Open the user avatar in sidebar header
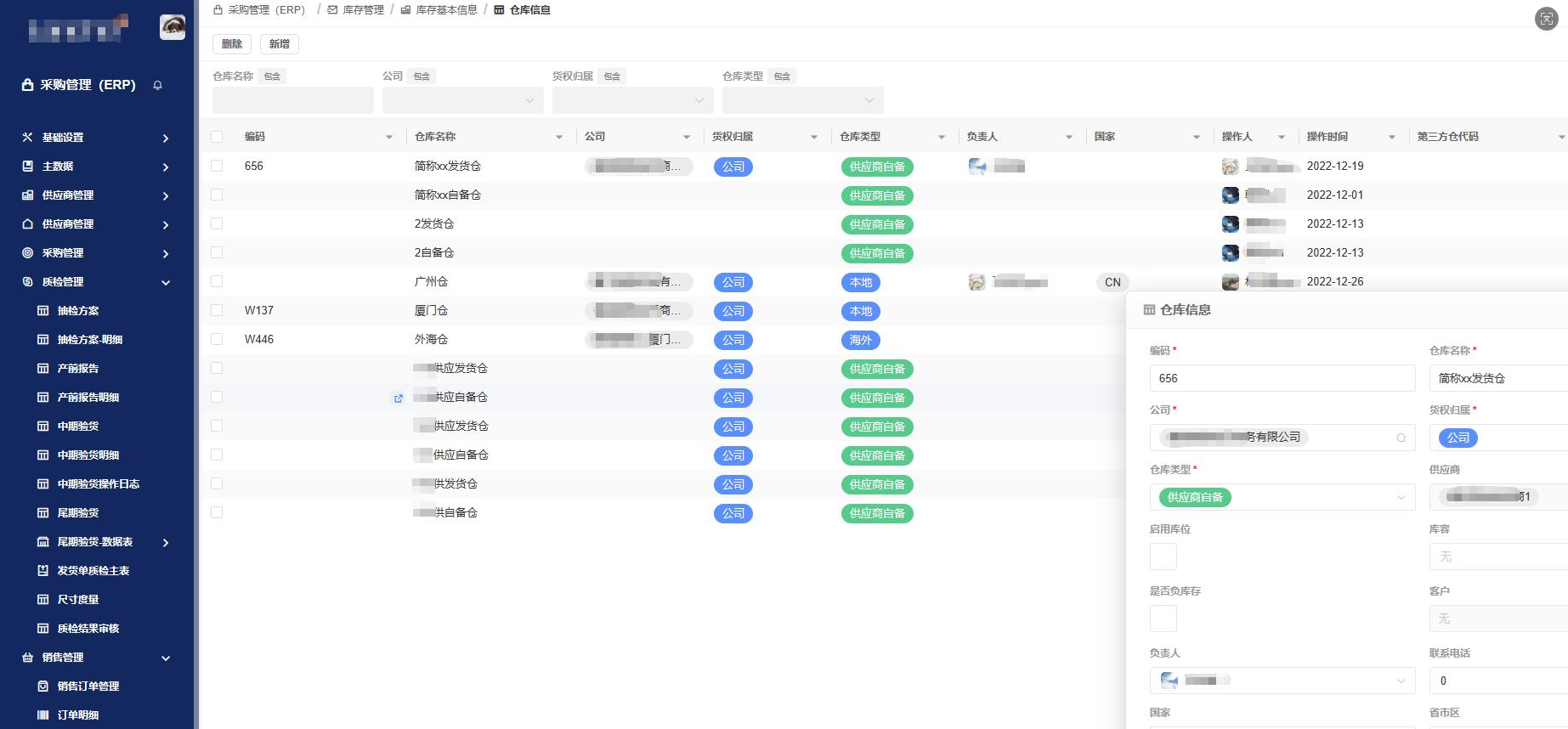Screen dimensions: 1568x729 (x=173, y=27)
